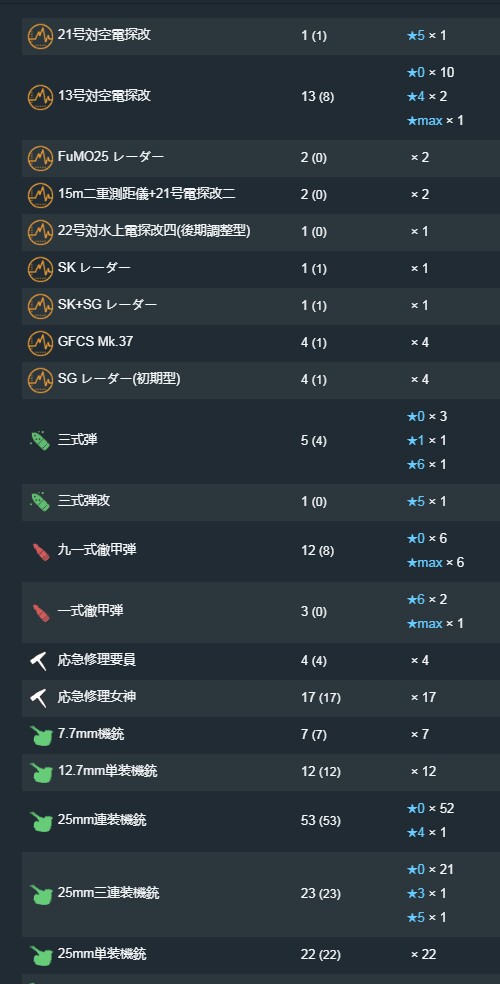Viewport: 500px width, 984px height.
Task: Click red shell icon beside 九一式徹甲弾
Action: [40, 551]
